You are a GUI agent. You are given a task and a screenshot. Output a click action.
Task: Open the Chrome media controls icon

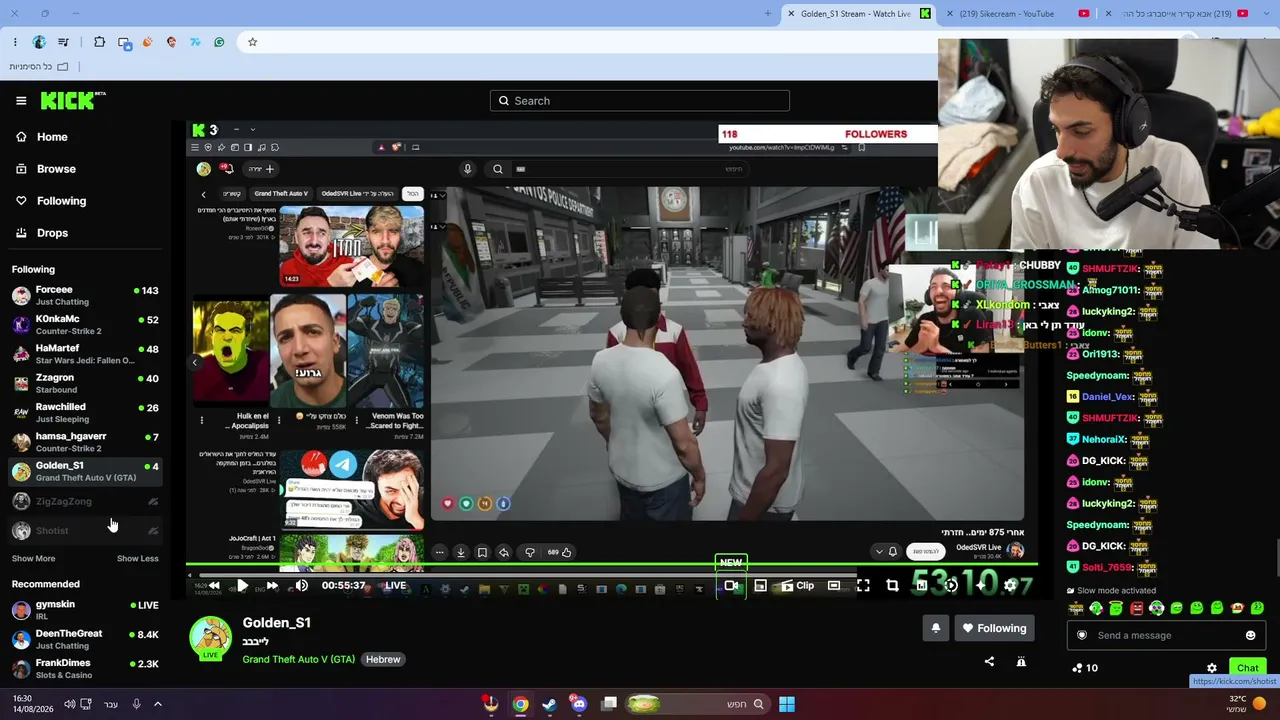64,42
